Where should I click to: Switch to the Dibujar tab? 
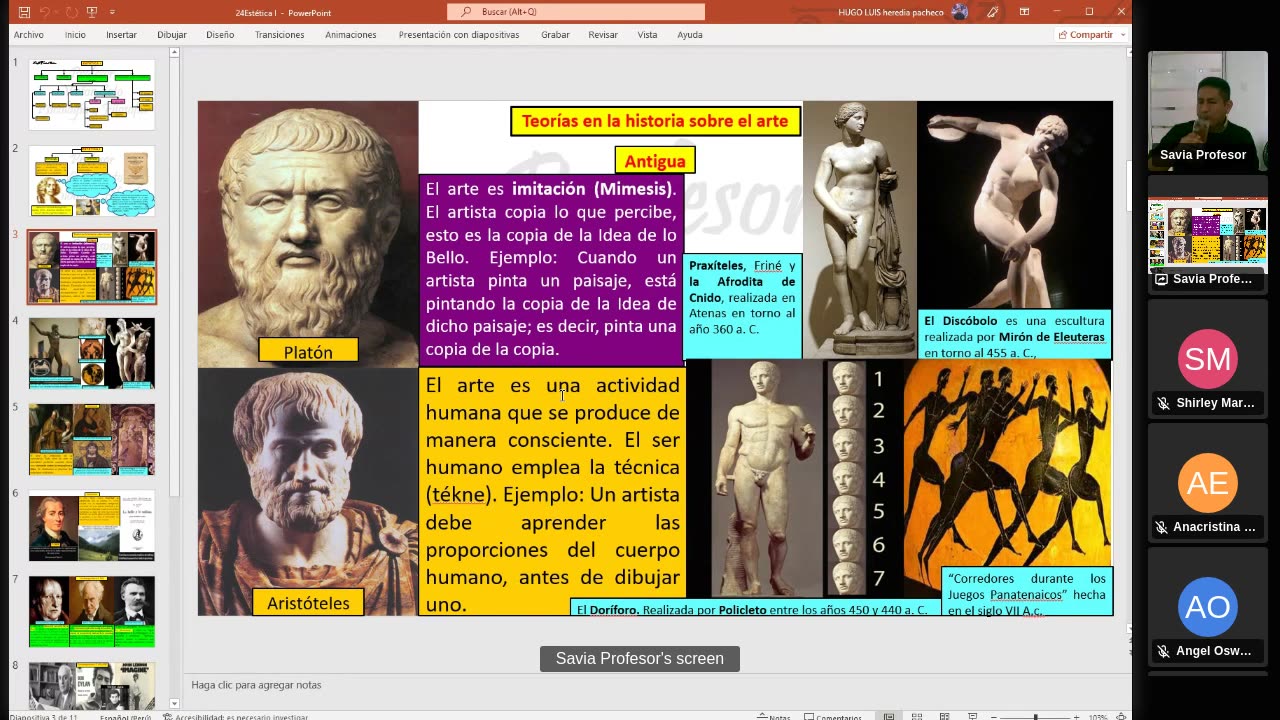pos(172,35)
